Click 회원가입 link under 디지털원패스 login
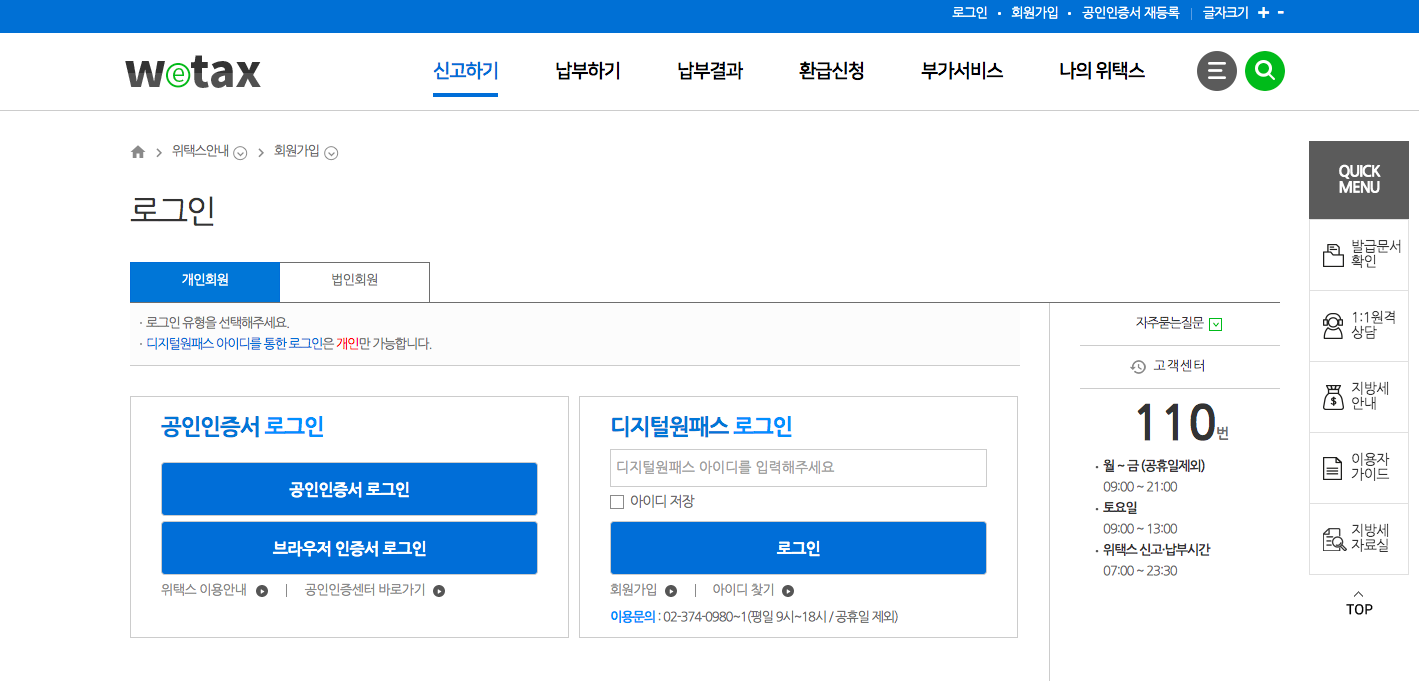The height and width of the screenshot is (681, 1419). coord(634,590)
